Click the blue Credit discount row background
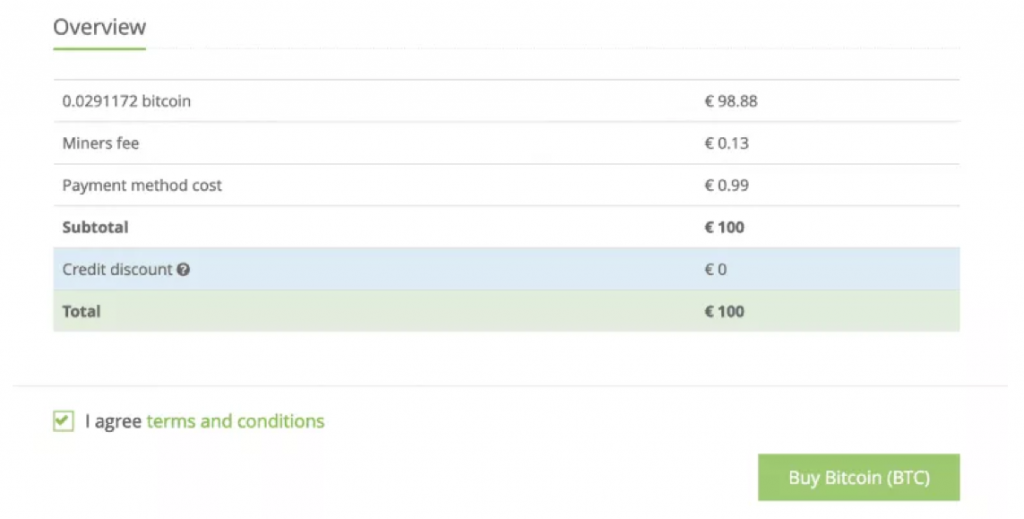1024x519 pixels. coord(506,269)
